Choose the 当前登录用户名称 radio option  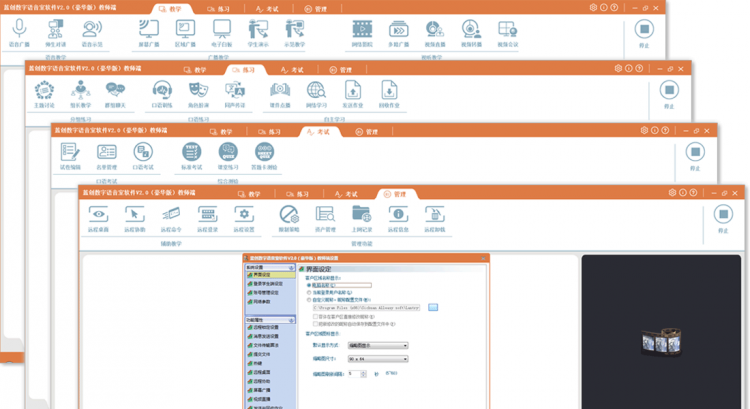click(307, 291)
